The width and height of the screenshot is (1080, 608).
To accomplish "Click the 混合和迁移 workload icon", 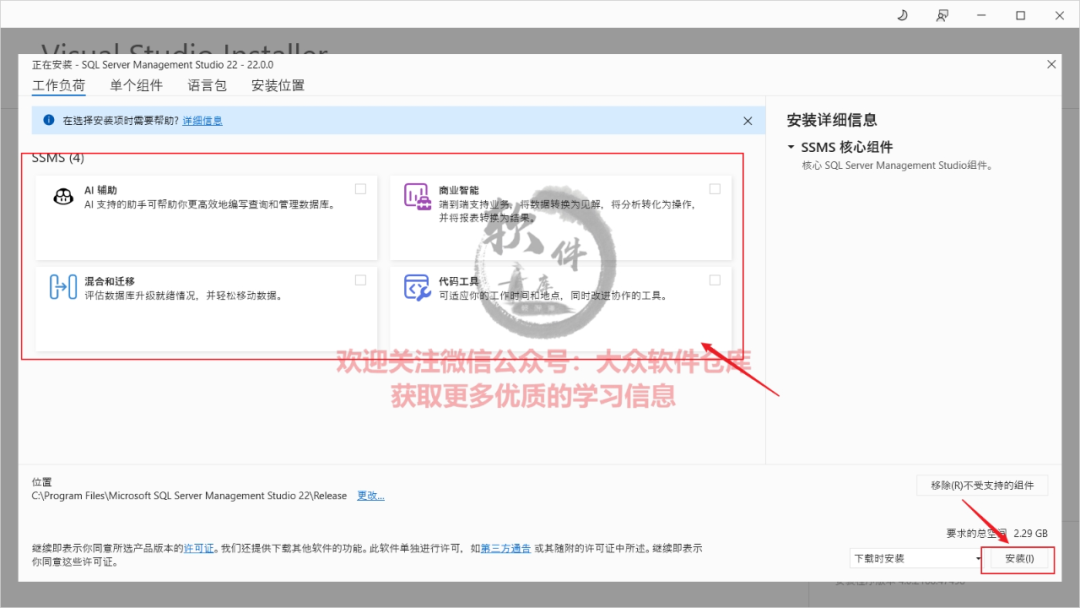I will tap(63, 286).
